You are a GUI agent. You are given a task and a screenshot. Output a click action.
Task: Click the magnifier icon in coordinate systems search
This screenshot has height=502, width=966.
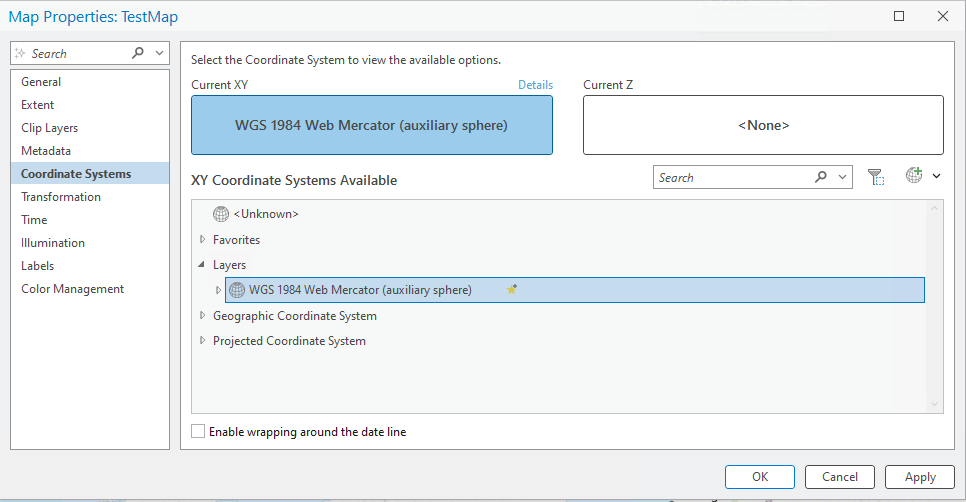tap(821, 178)
